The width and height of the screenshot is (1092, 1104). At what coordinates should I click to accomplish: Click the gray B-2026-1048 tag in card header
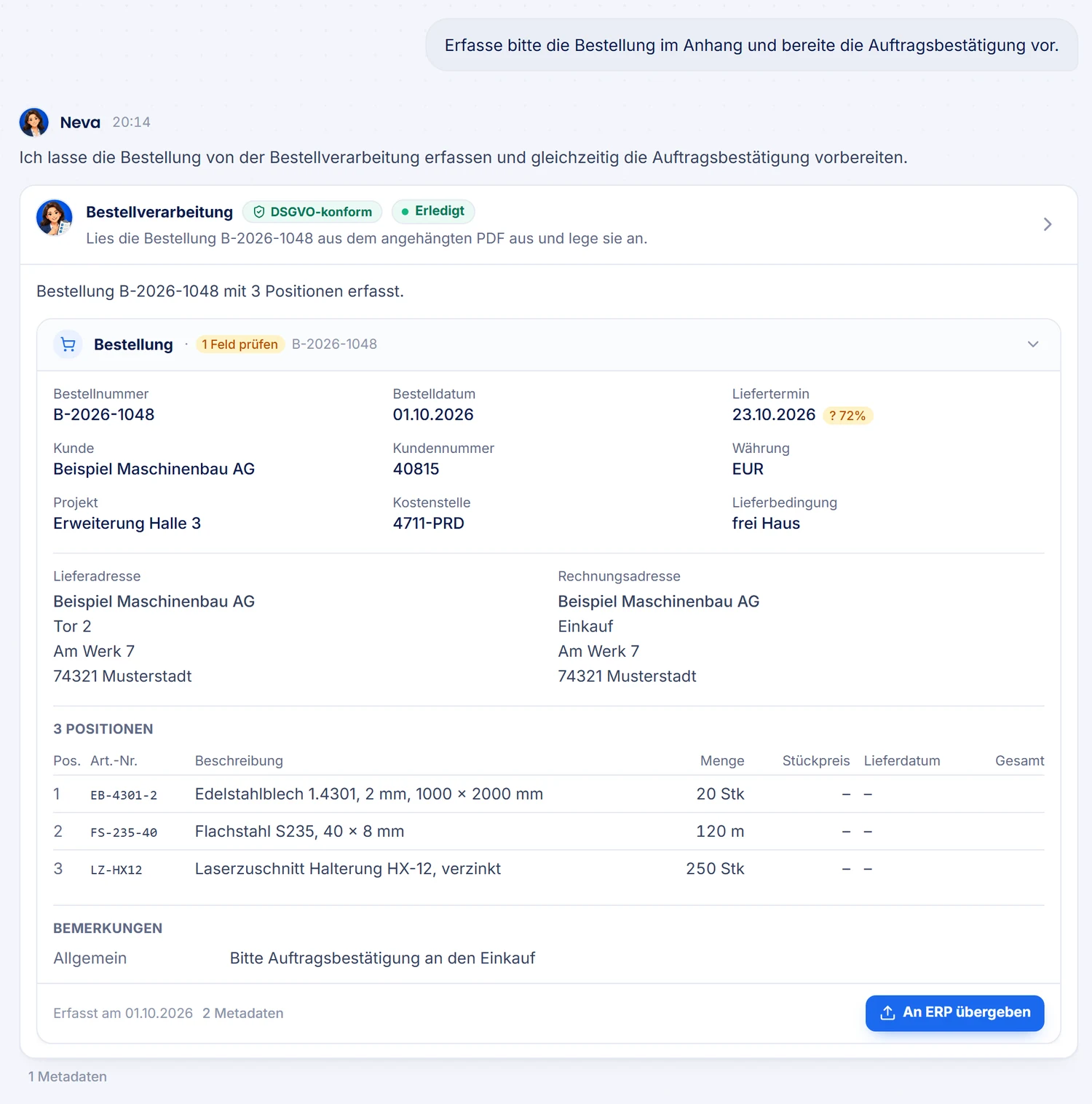tap(334, 344)
